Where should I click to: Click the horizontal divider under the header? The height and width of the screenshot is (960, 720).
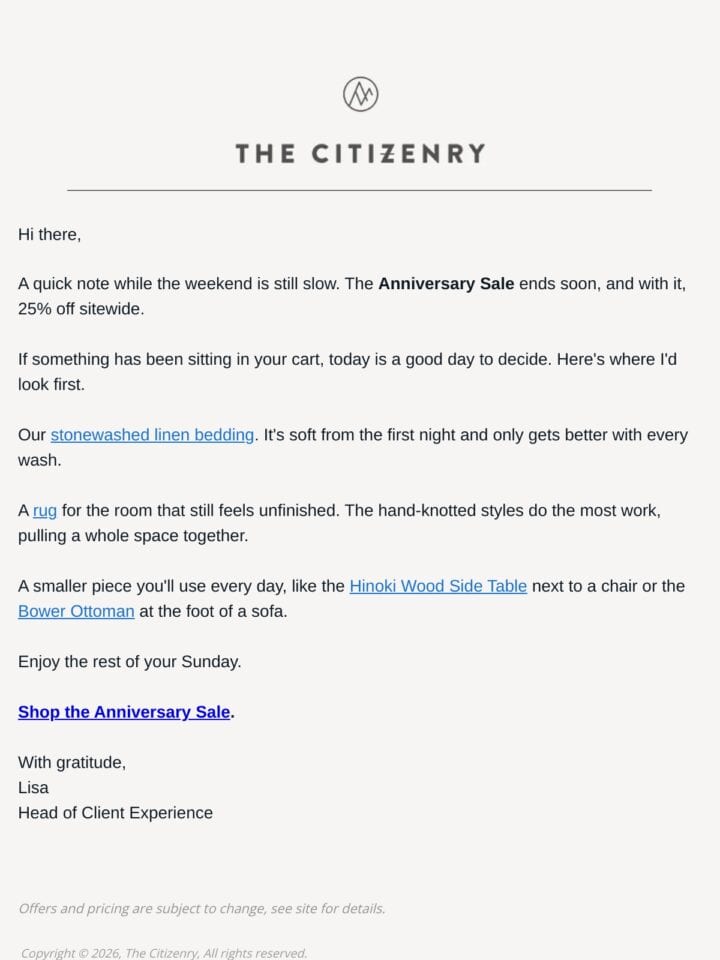point(359,190)
